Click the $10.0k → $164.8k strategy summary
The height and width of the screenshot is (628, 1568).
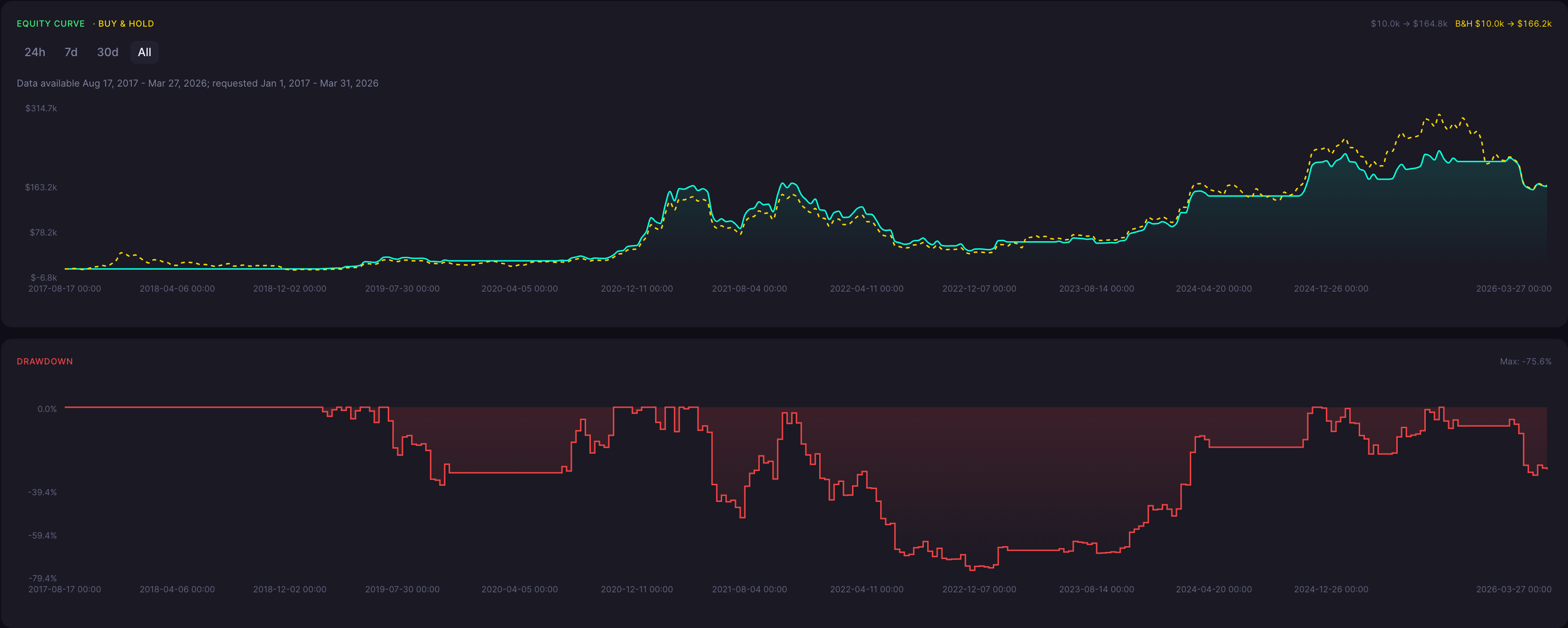(x=1409, y=24)
